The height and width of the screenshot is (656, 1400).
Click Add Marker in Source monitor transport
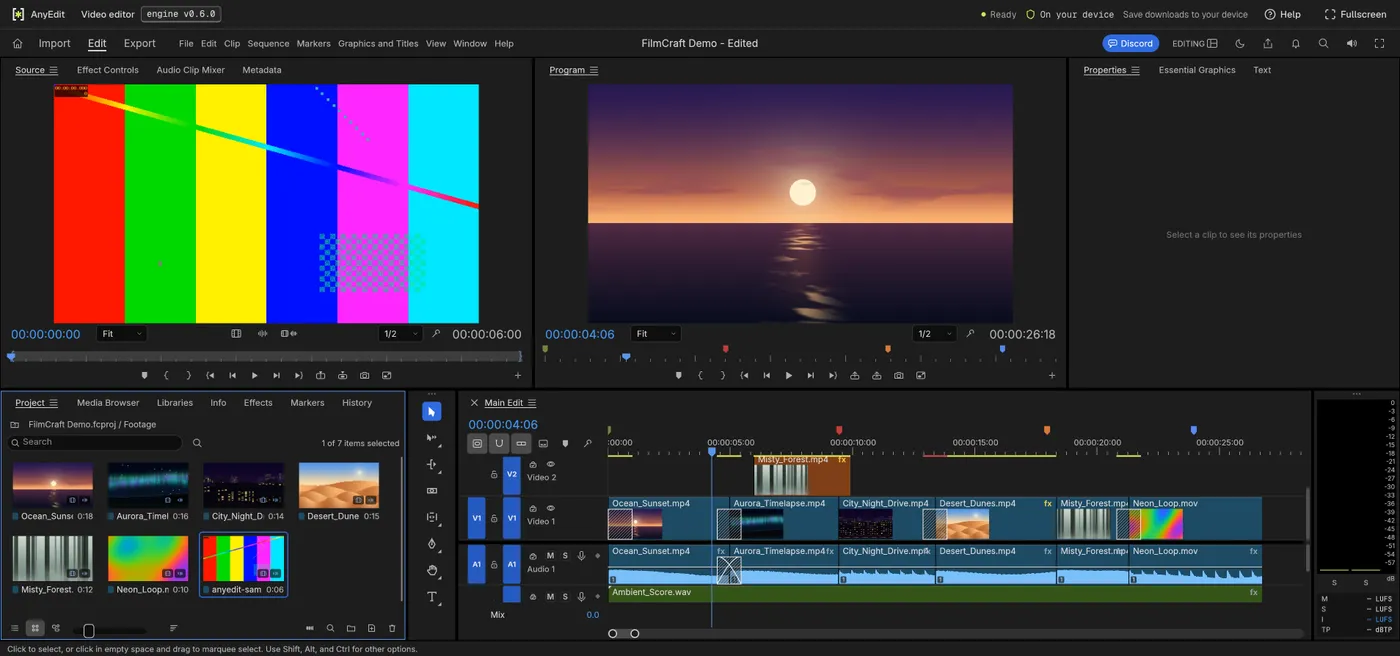click(144, 375)
